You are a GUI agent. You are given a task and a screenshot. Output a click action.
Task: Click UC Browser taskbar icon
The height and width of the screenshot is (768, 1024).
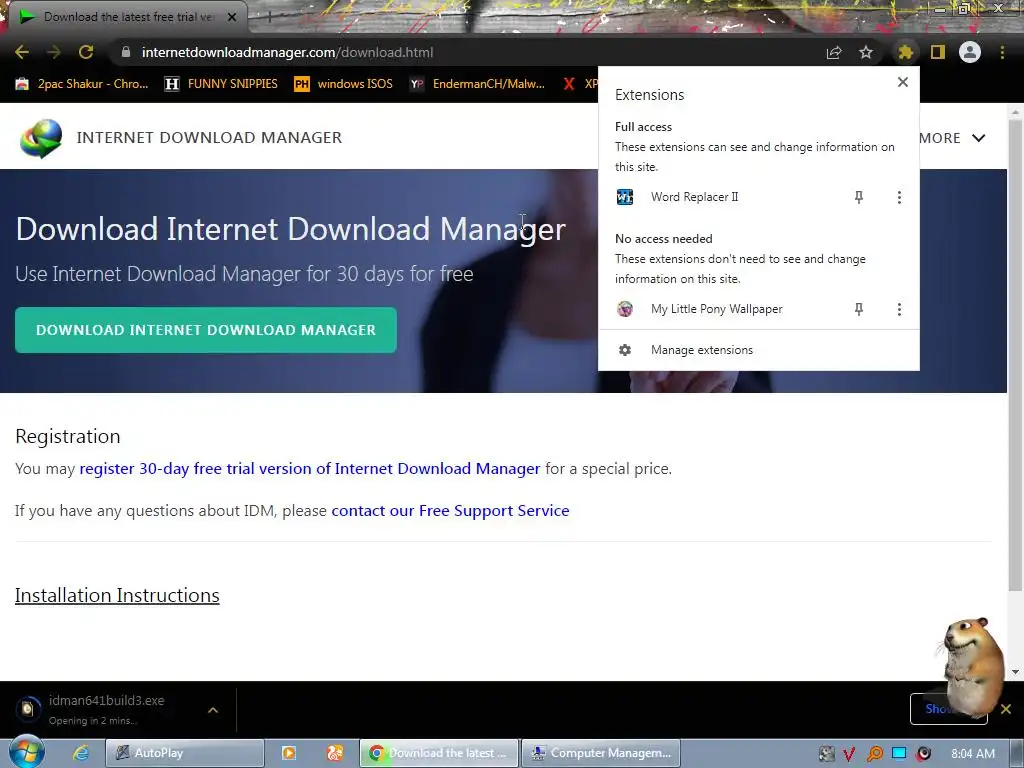[x=335, y=753]
